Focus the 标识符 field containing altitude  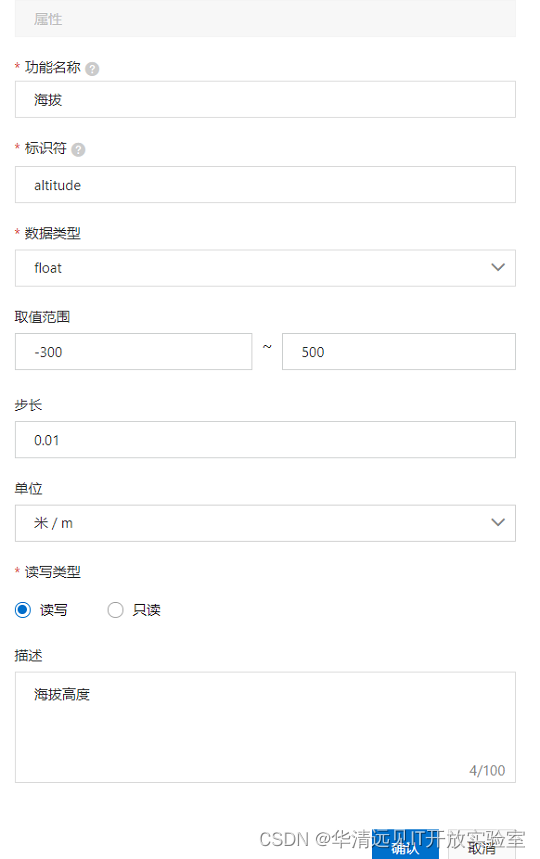coord(265,185)
